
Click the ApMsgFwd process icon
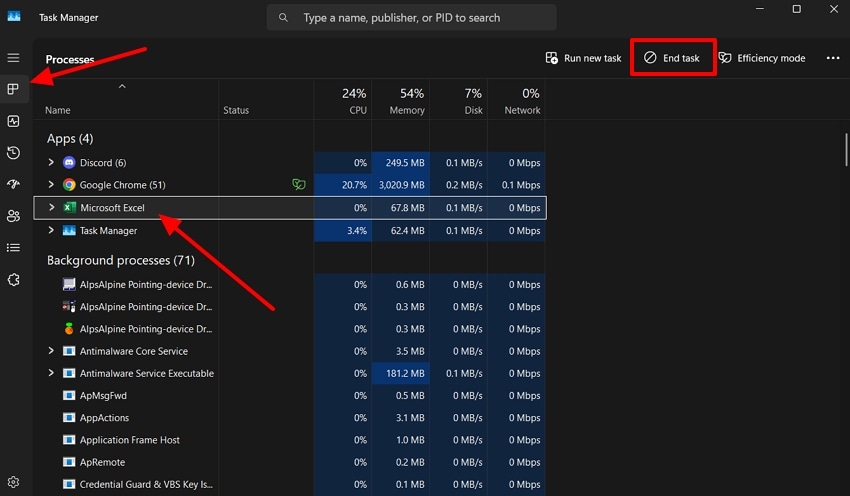69,396
